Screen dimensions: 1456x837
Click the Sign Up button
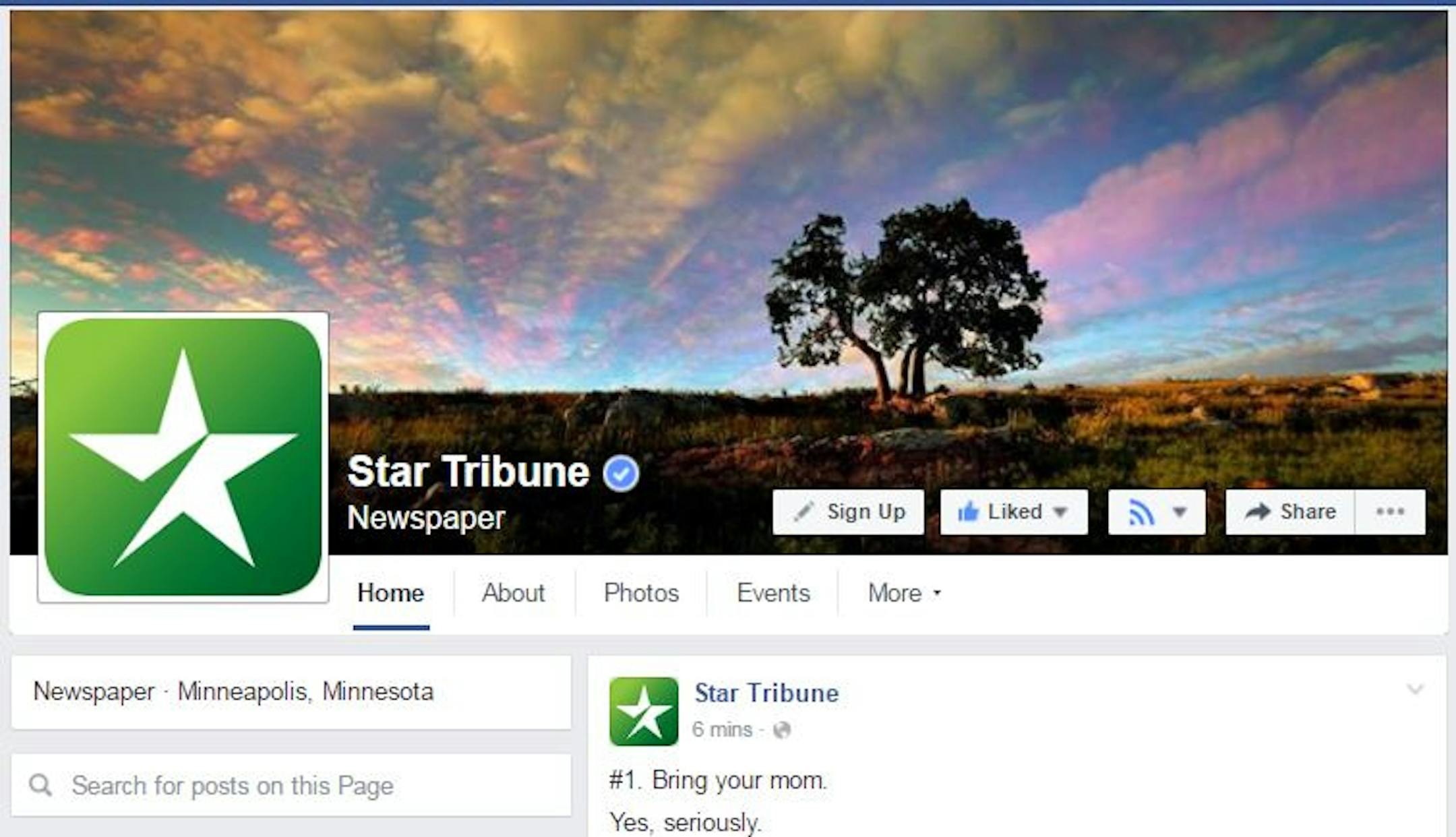(848, 512)
